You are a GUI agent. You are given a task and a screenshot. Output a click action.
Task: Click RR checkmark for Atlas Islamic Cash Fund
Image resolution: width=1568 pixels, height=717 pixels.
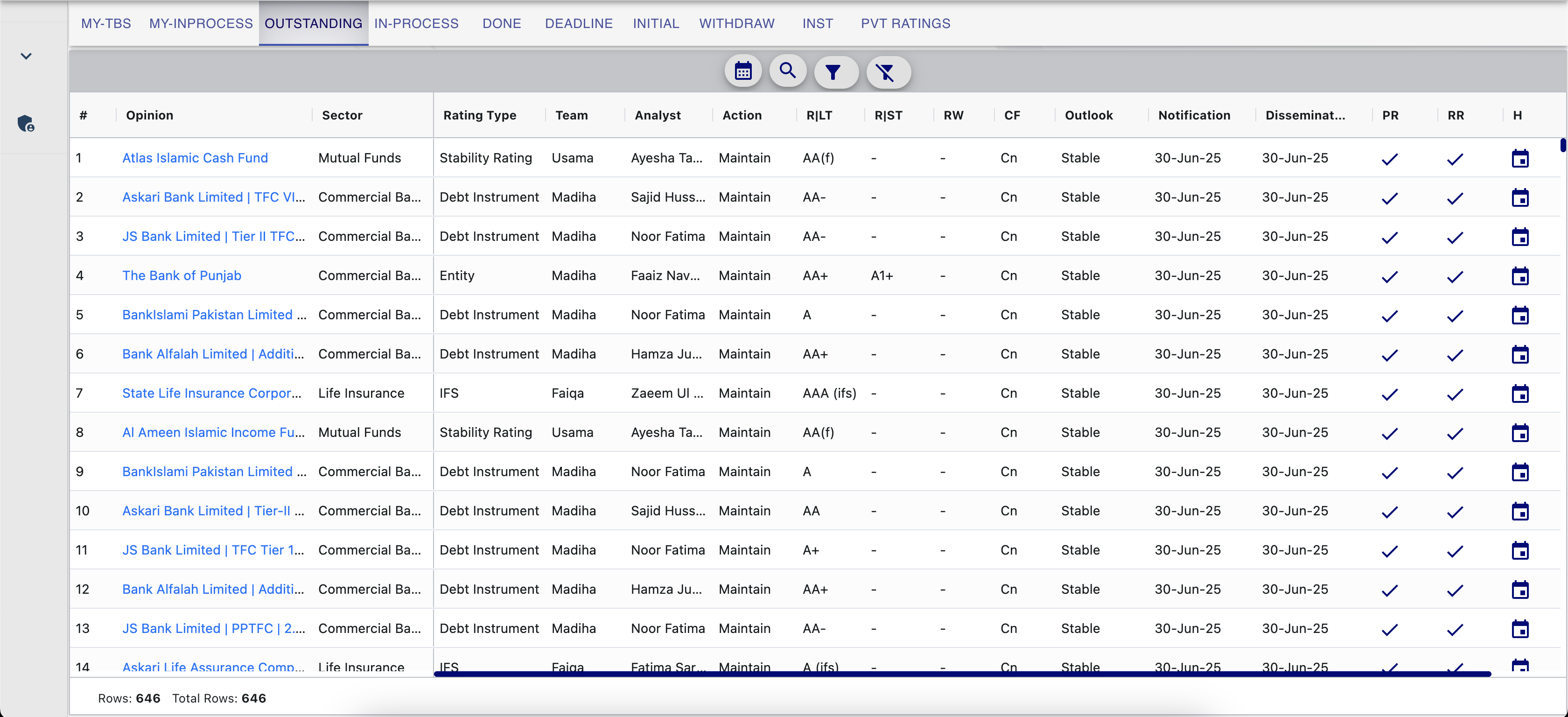point(1455,159)
